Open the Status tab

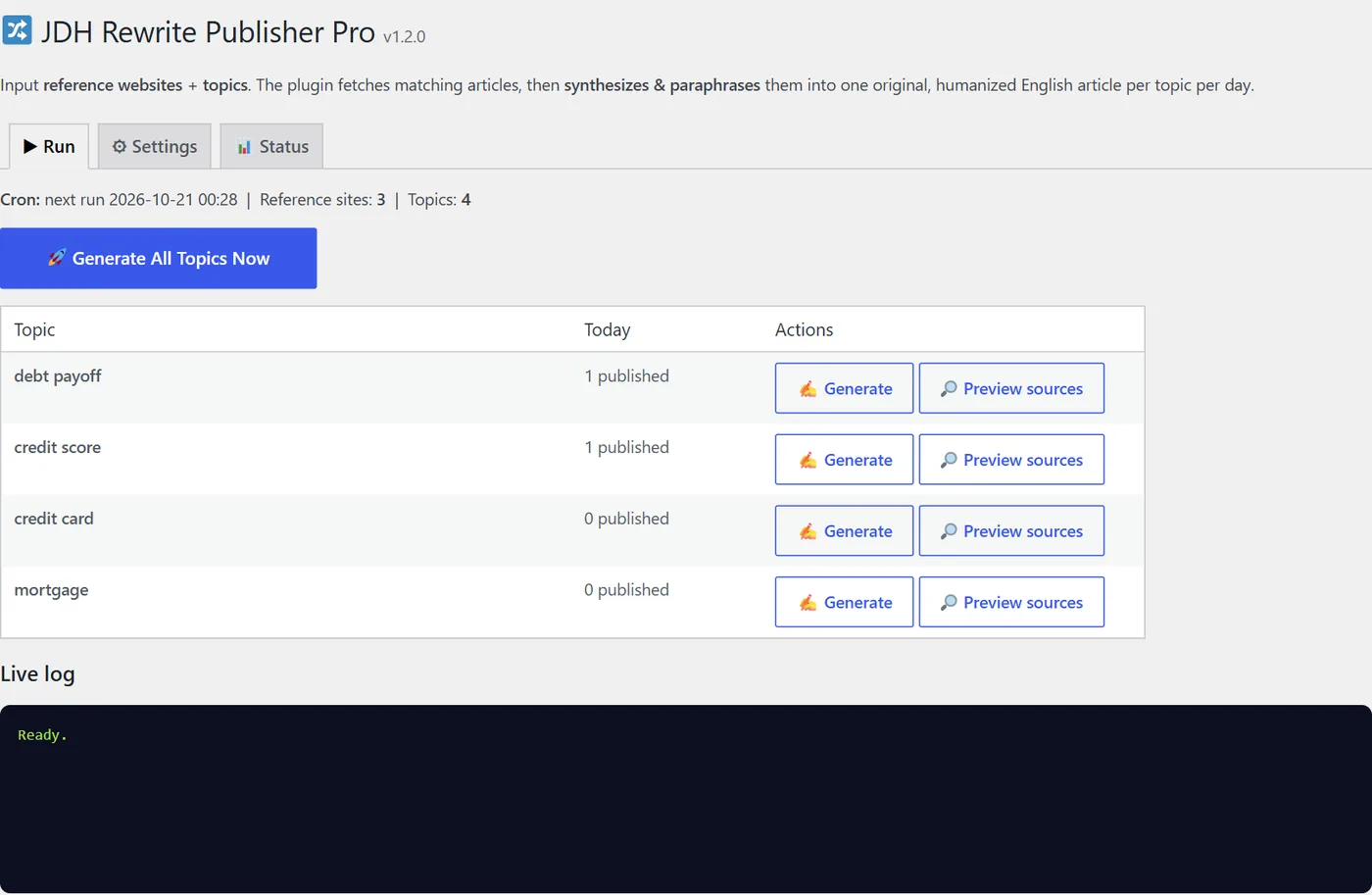[x=271, y=146]
